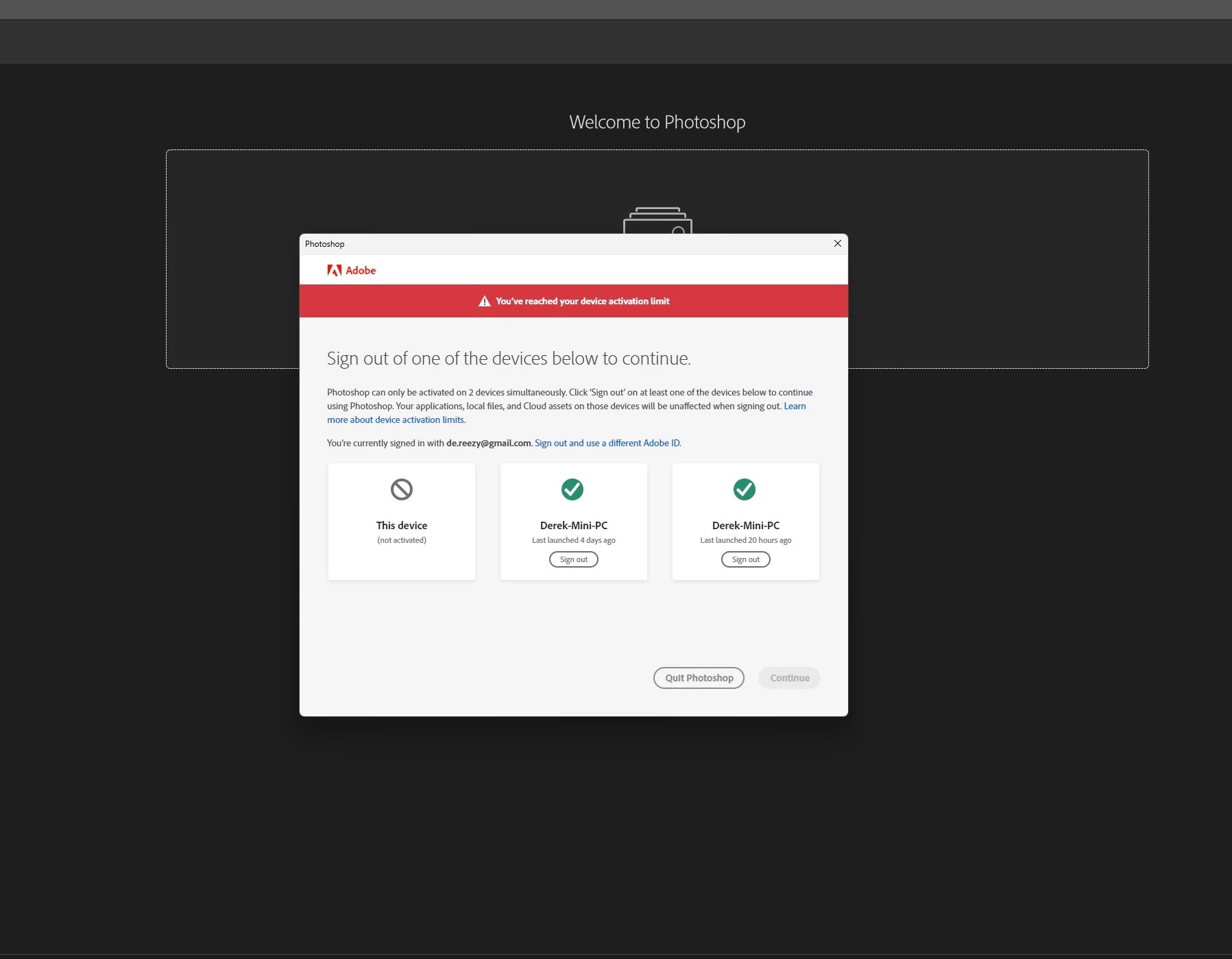Click the image stack icon in the Welcome drop area
This screenshot has height=959, width=1232.
(657, 220)
